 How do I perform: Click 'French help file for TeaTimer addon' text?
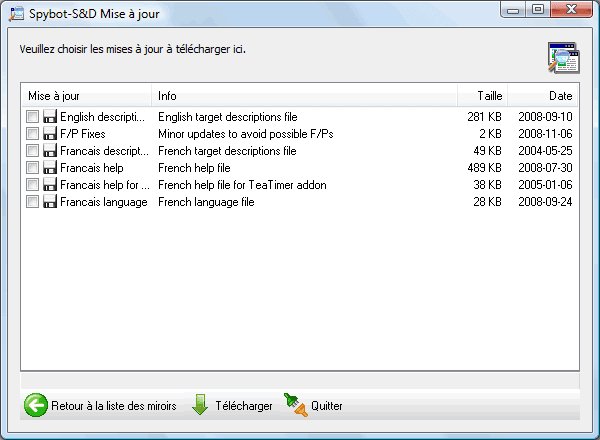[x=242, y=185]
